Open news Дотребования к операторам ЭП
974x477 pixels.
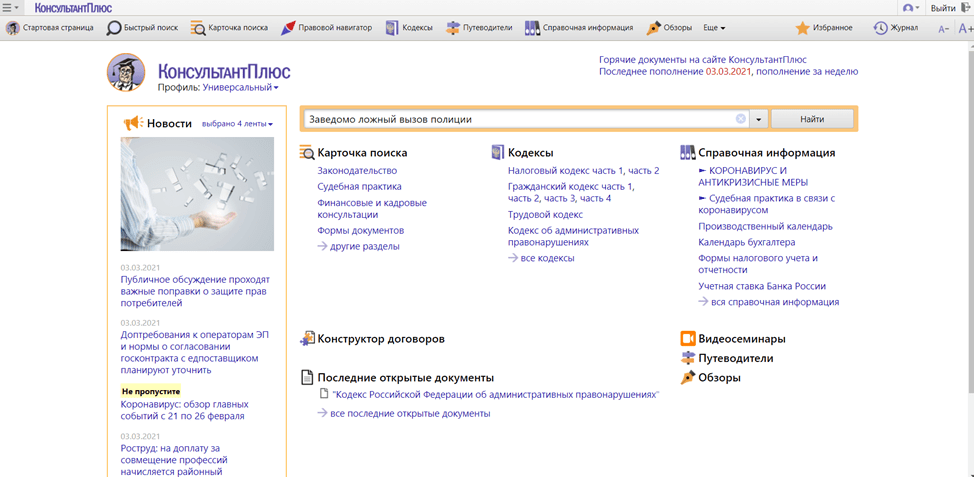pos(195,352)
